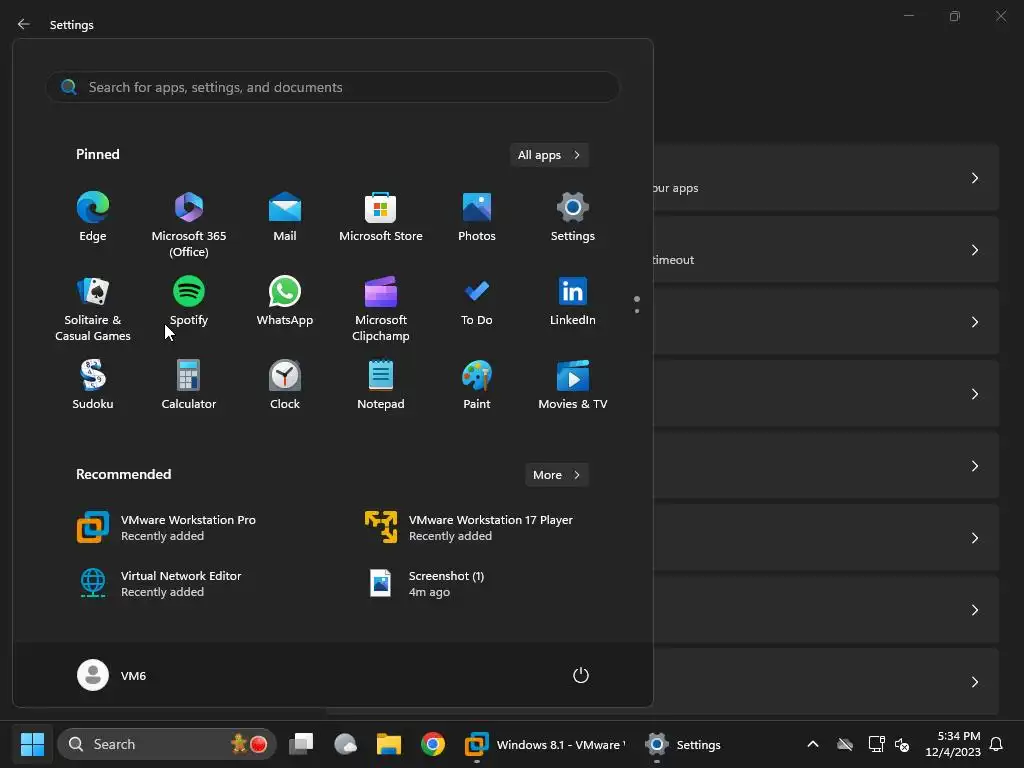Launch the To Do app
1024x768 pixels.
477,301
